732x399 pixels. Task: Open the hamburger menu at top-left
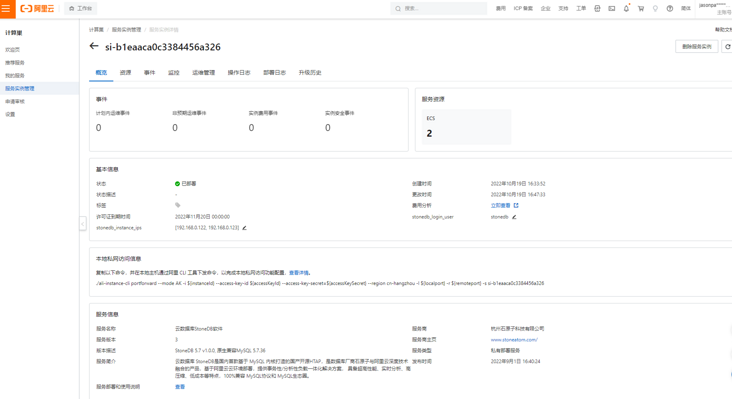pyautogui.click(x=6, y=8)
